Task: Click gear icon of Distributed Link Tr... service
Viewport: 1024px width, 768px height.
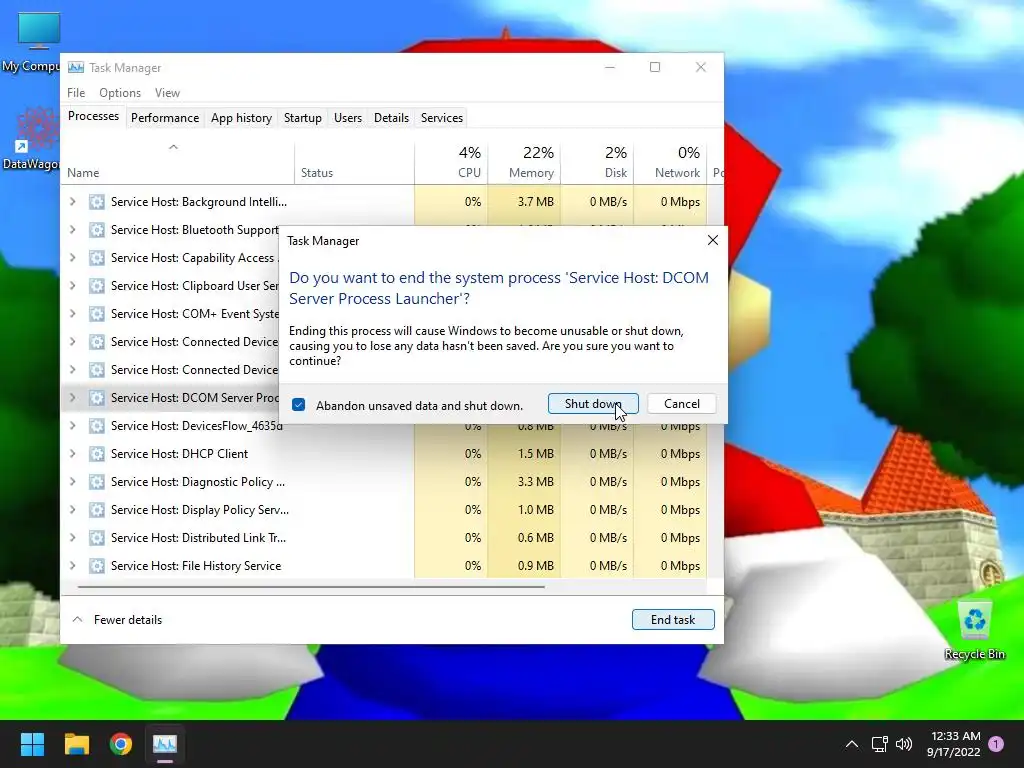Action: [x=97, y=538]
